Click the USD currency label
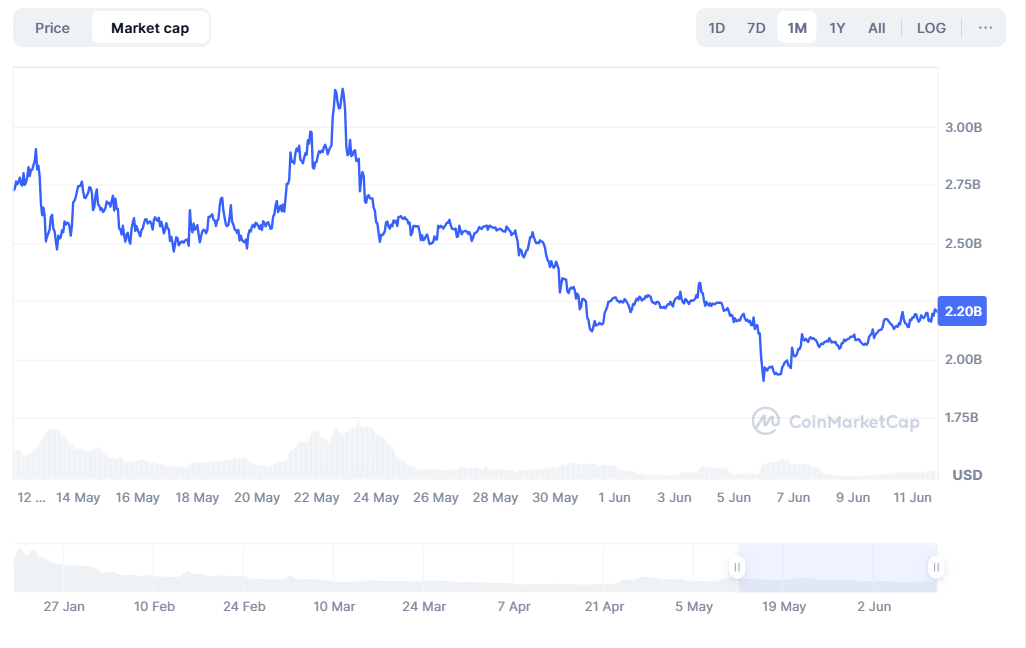Image resolution: width=1026 pixels, height=648 pixels. pos(967,475)
